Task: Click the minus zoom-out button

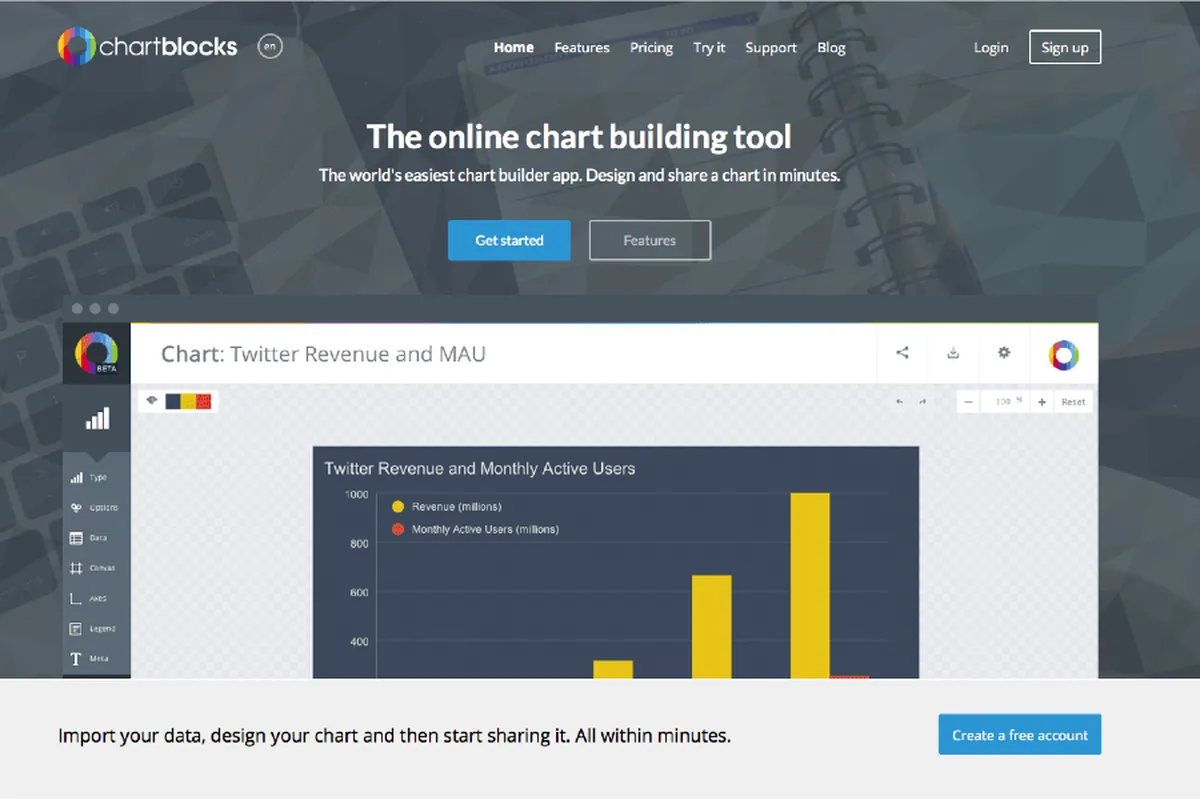Action: (x=968, y=402)
